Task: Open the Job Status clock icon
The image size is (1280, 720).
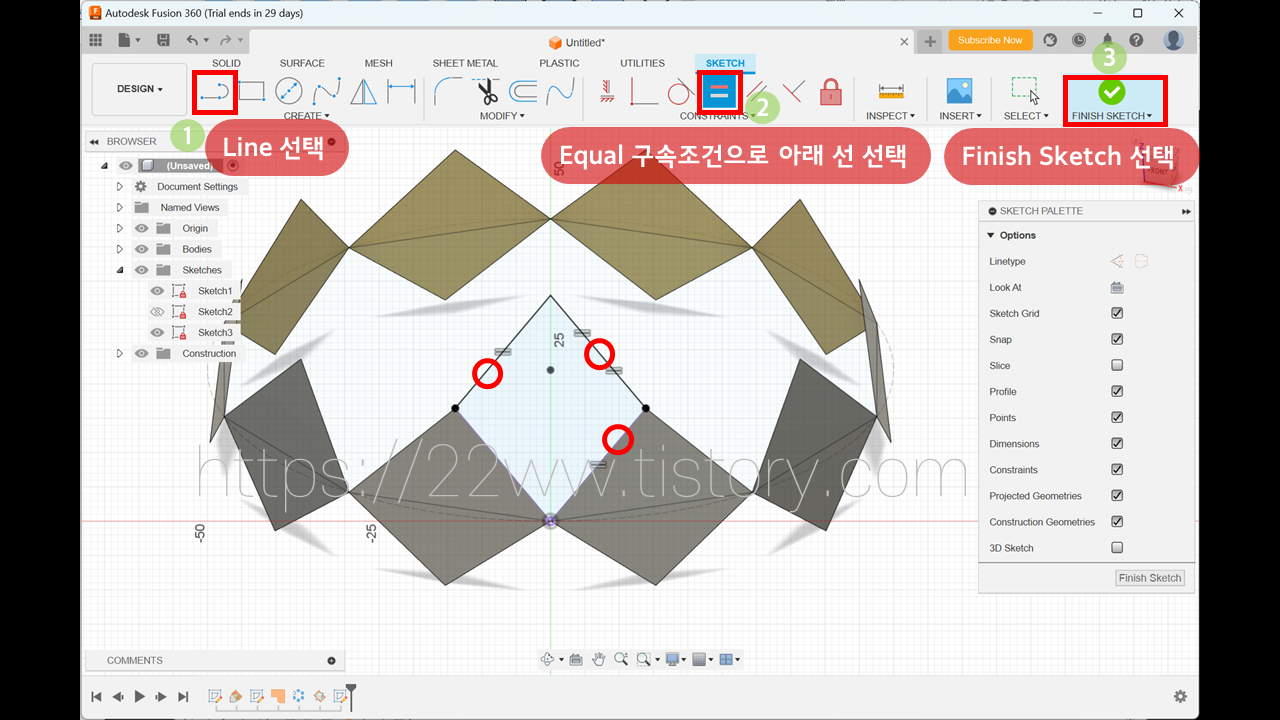Action: (1079, 40)
